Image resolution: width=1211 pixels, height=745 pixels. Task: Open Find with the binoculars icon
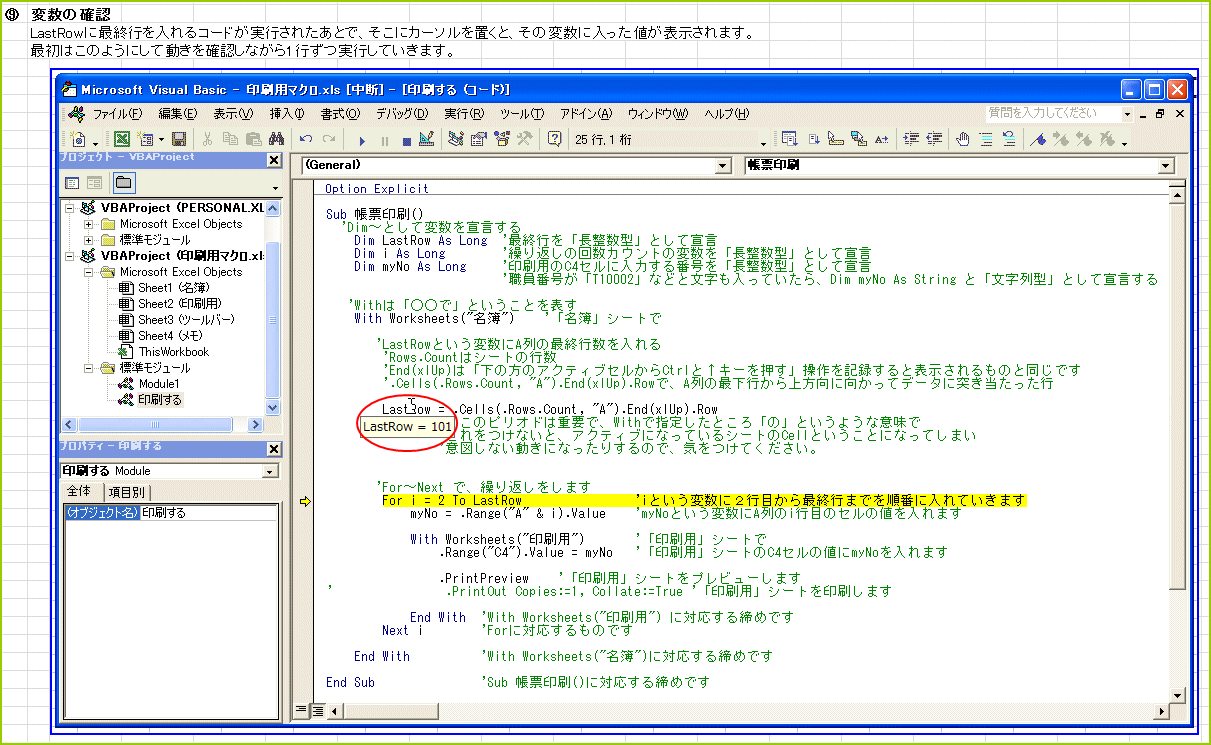274,140
